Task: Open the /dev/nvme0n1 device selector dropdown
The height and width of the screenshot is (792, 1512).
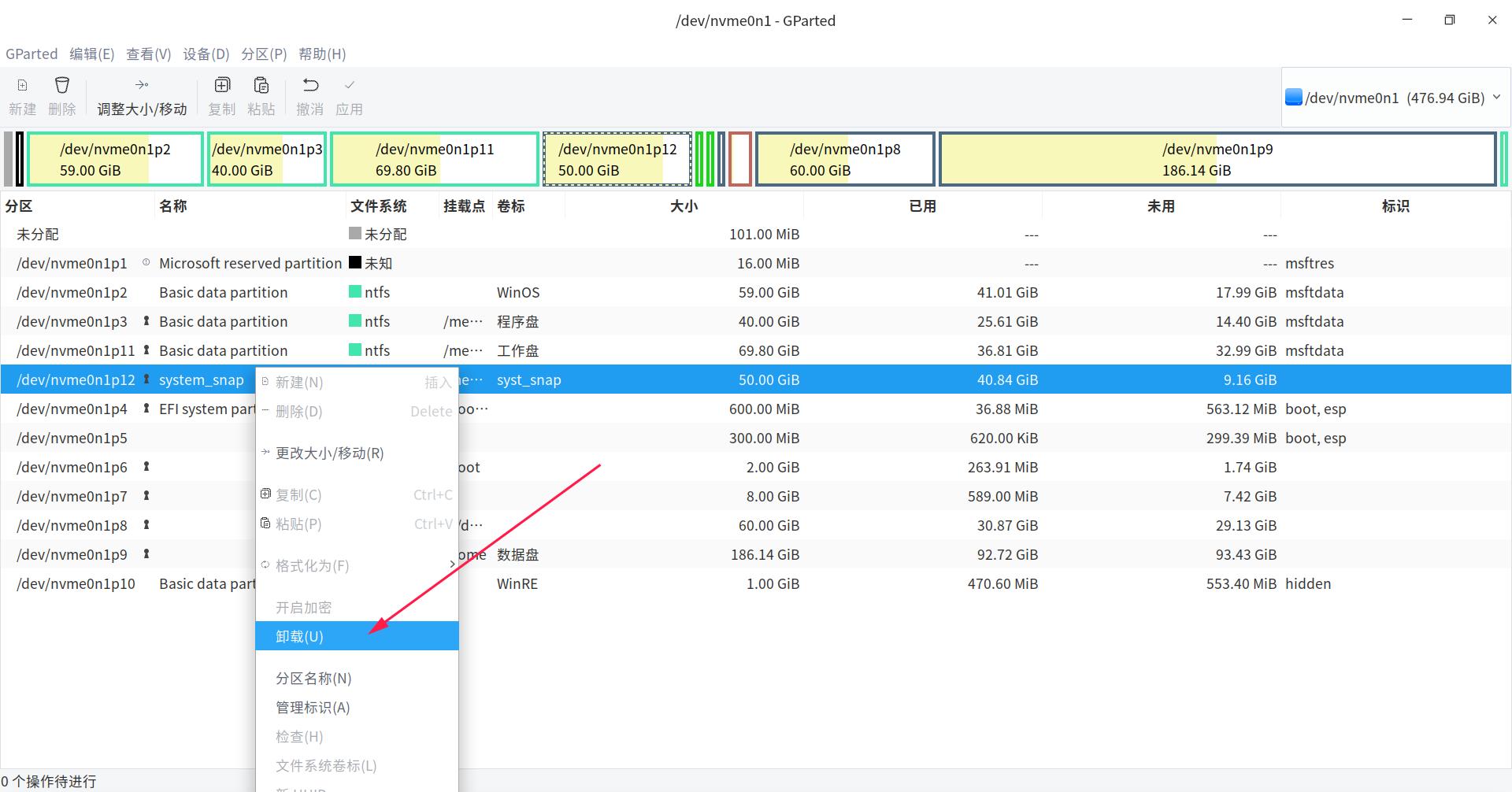Action: coord(1395,98)
